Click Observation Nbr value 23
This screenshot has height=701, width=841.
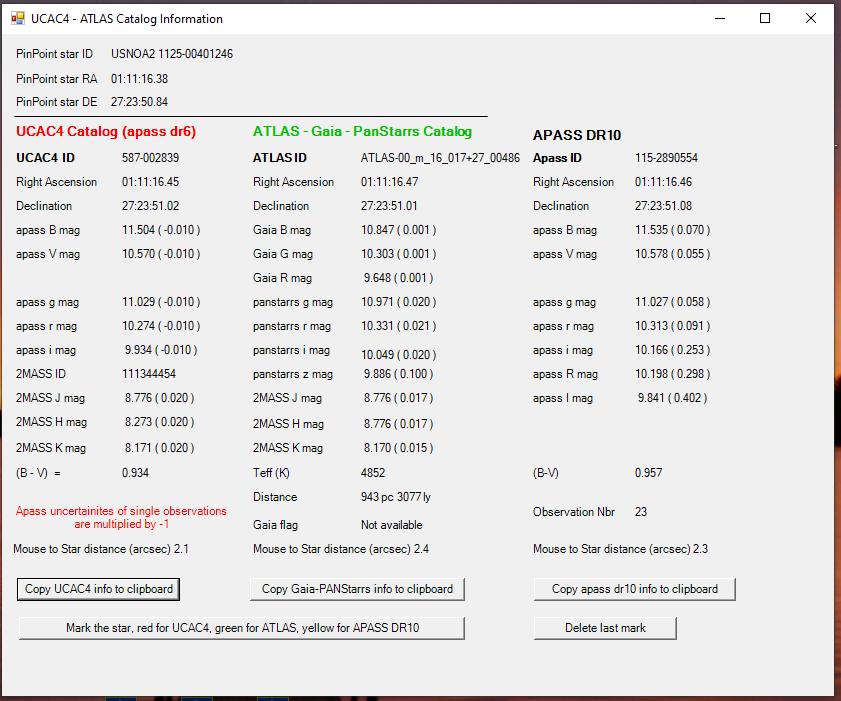coord(641,512)
